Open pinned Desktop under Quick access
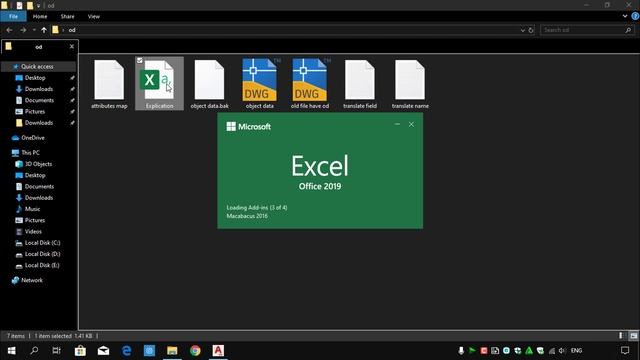 point(35,78)
